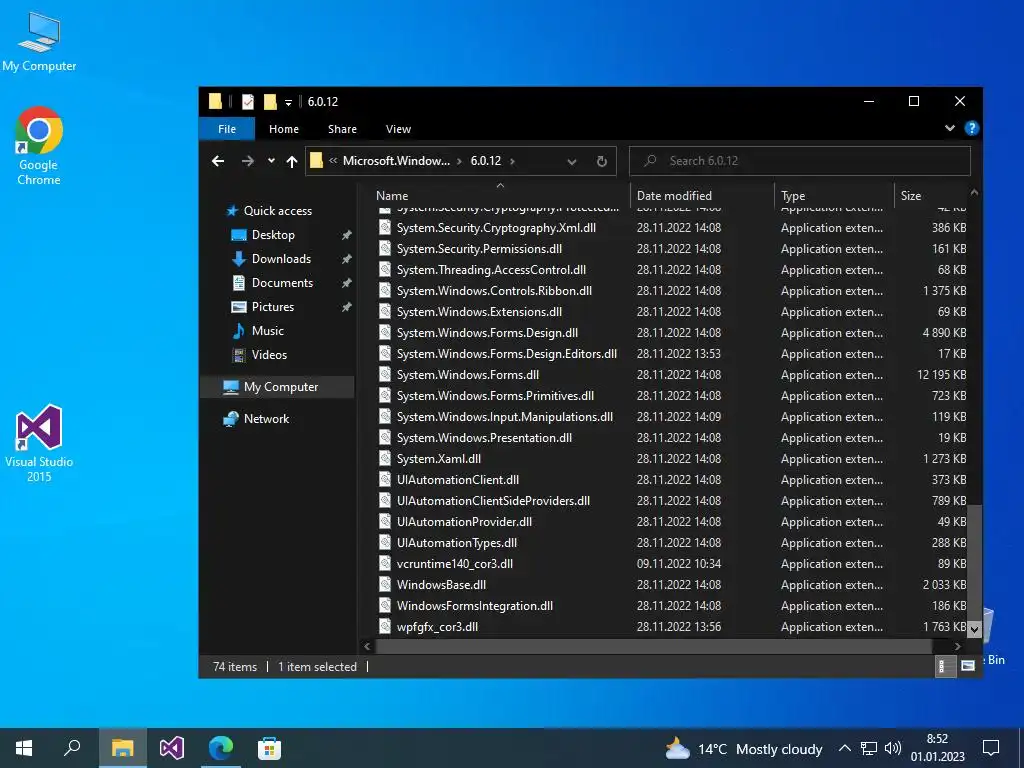This screenshot has height=768, width=1024.
Task: Go up one folder level
Action: (292, 161)
